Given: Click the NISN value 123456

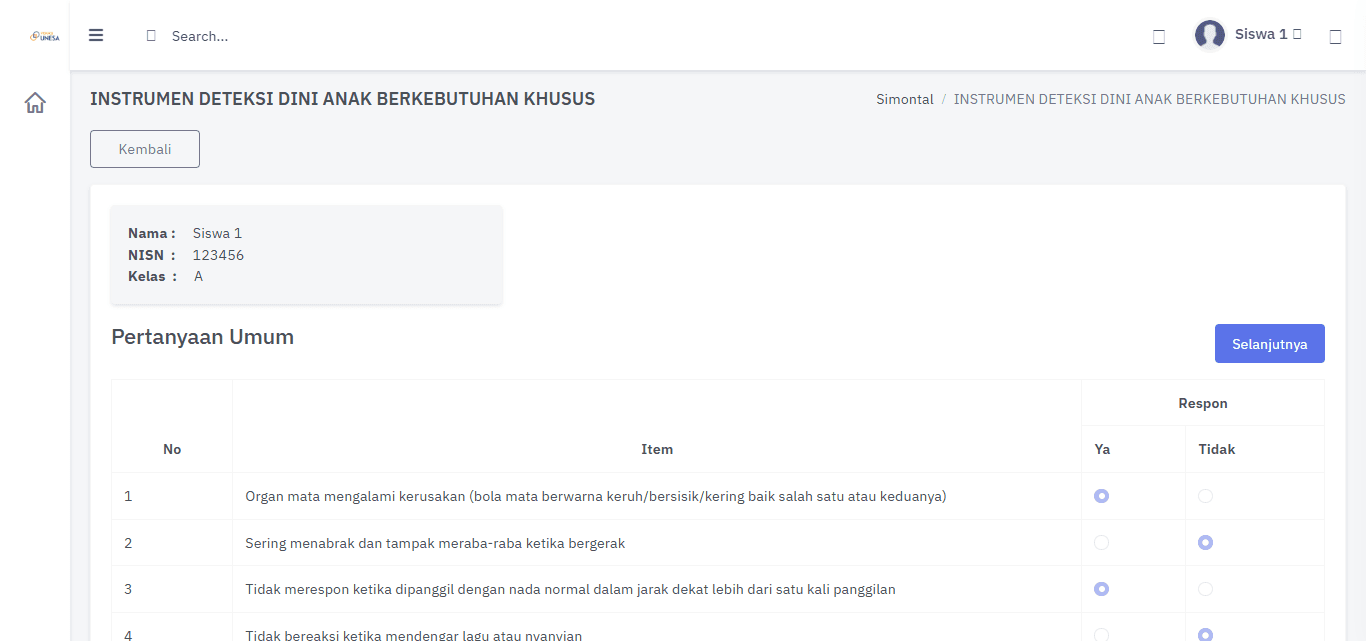Looking at the screenshot, I should (218, 255).
